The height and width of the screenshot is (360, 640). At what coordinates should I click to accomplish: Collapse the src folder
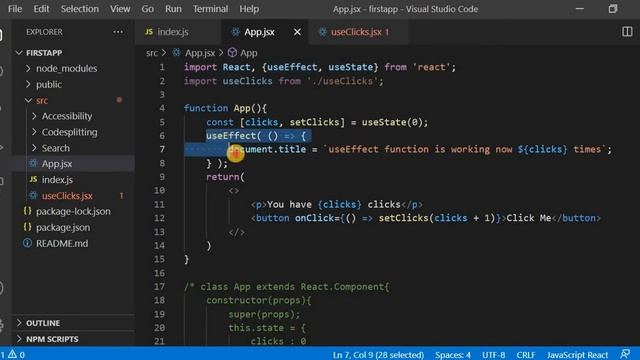point(42,100)
